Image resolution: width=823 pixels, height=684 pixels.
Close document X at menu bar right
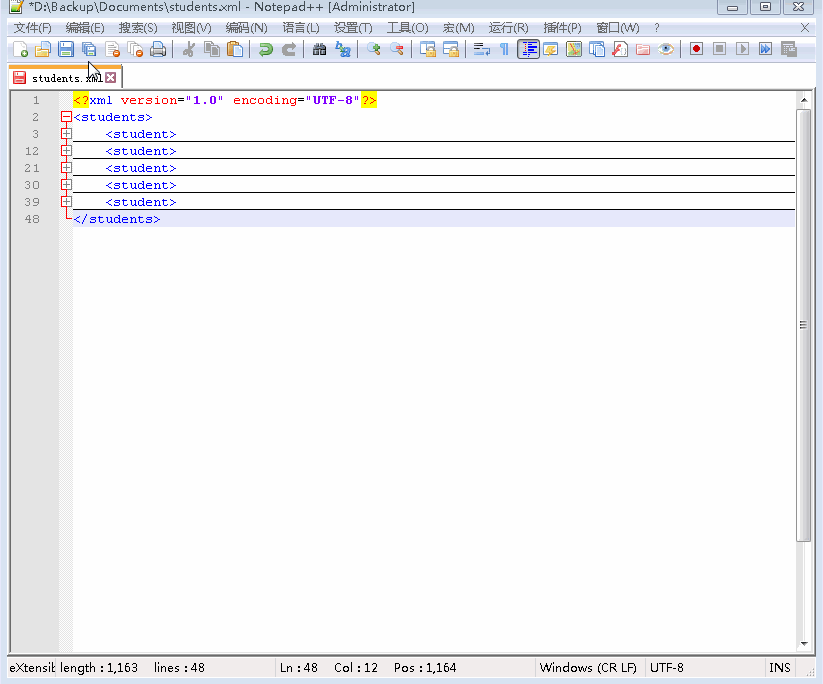(x=805, y=28)
